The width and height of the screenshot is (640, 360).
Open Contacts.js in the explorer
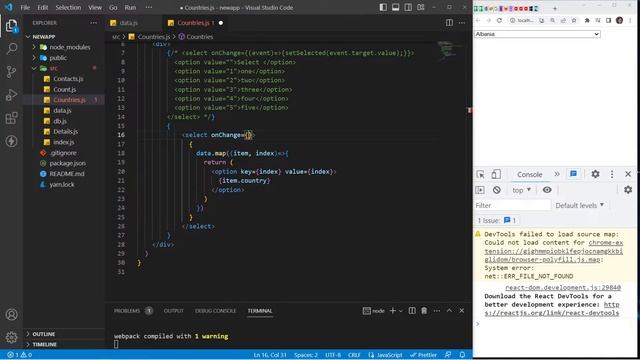click(x=68, y=79)
